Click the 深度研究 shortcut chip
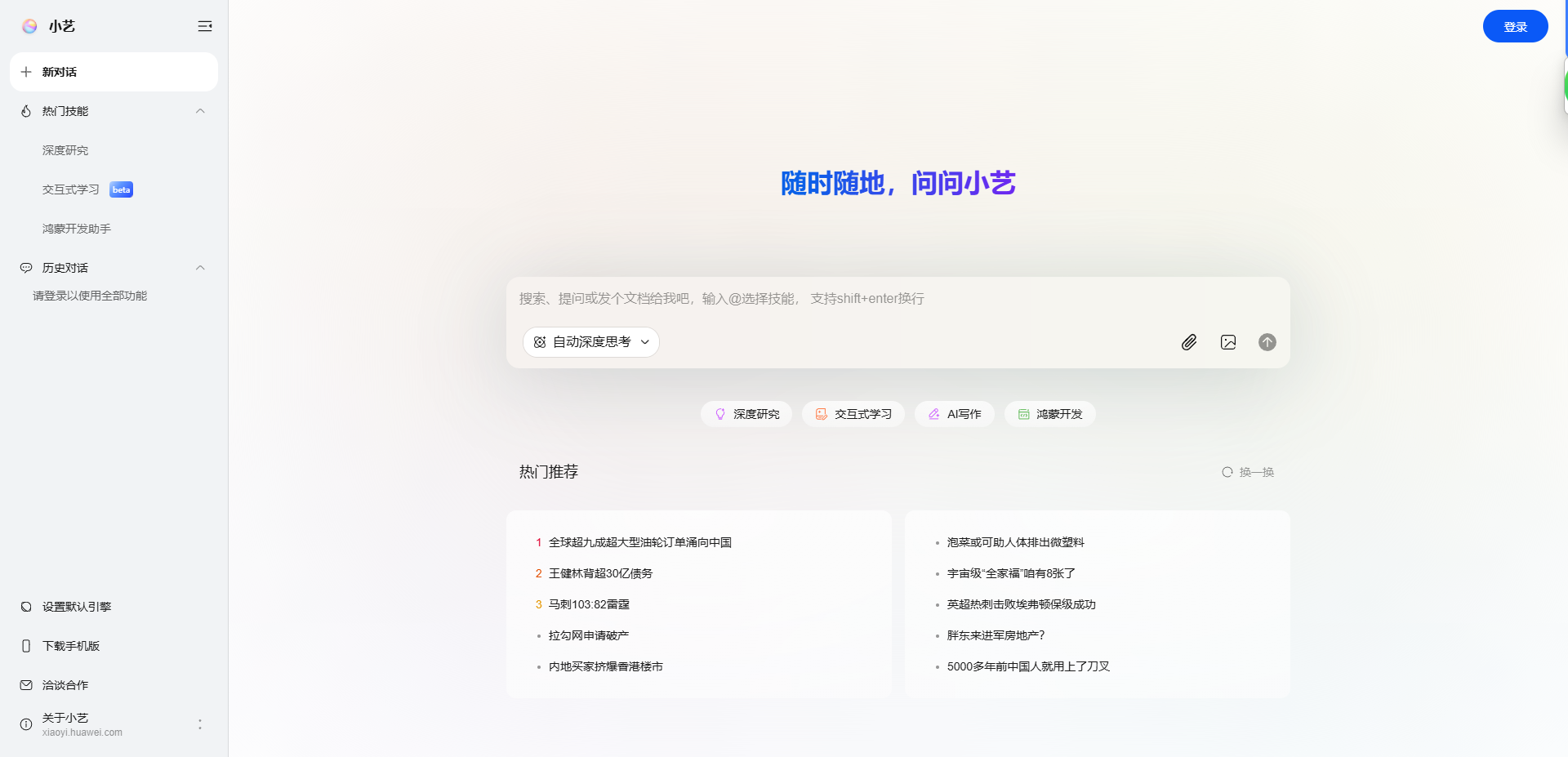Viewport: 1568px width, 757px height. (746, 414)
